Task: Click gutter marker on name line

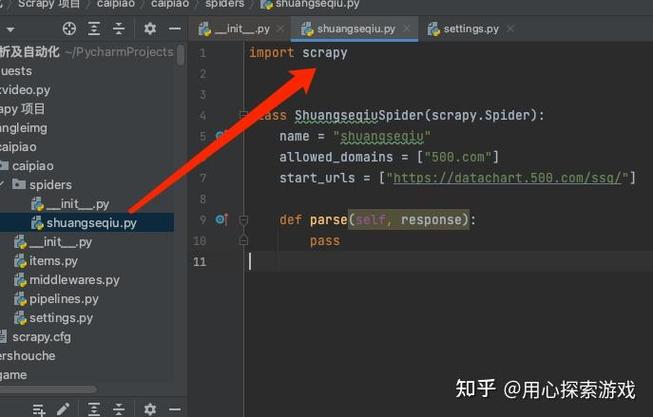Action: click(221, 135)
